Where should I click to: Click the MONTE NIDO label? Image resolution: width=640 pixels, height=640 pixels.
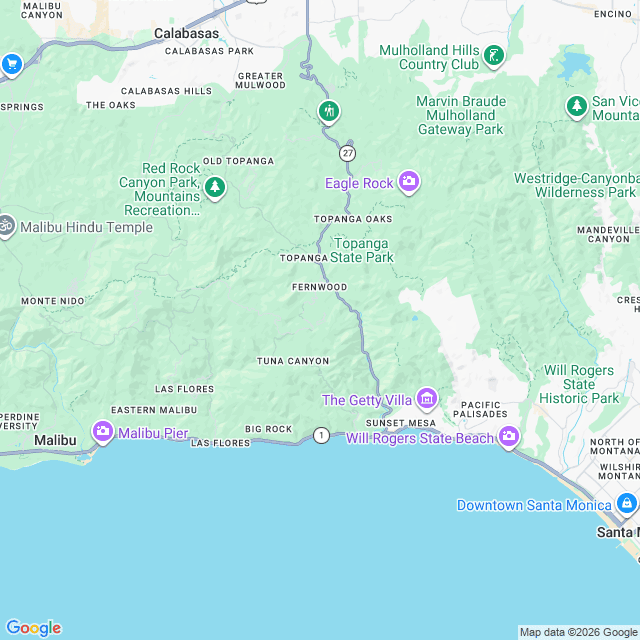(53, 301)
